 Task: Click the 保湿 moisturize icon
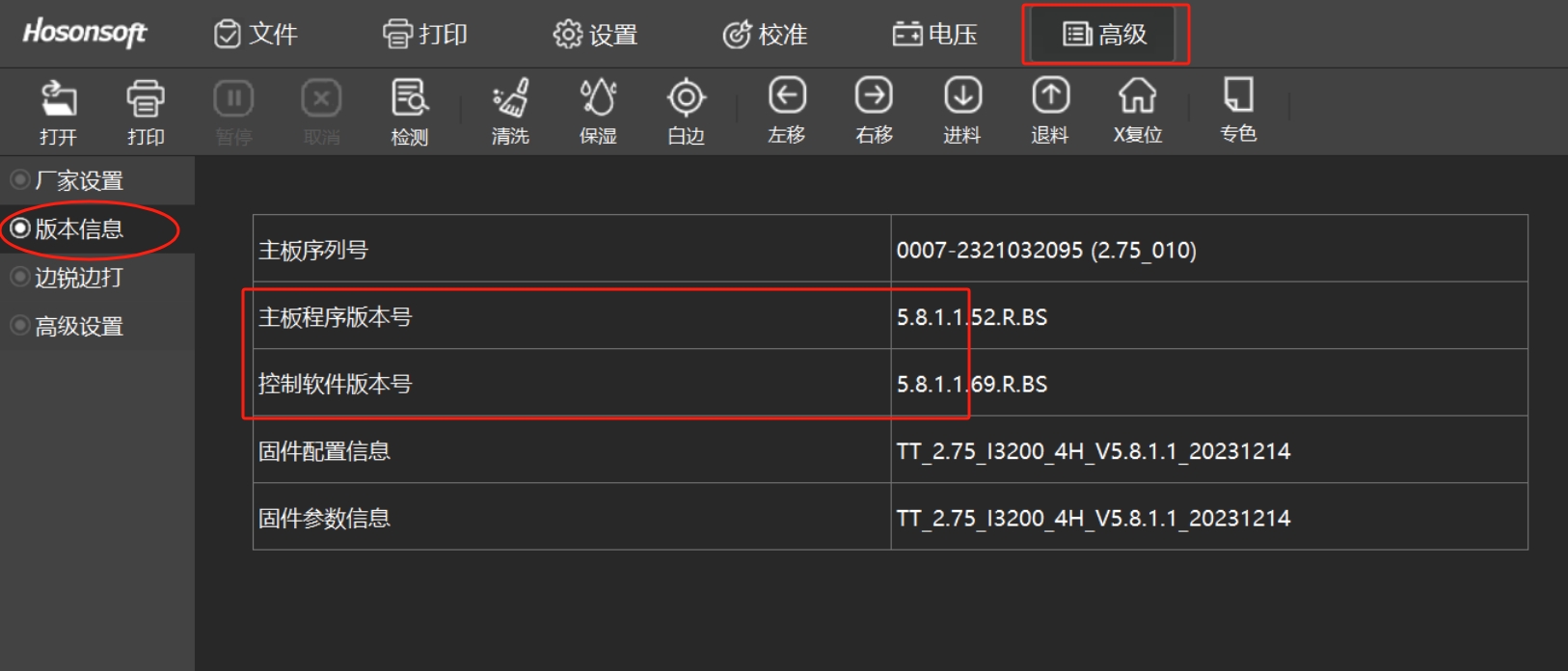598,111
